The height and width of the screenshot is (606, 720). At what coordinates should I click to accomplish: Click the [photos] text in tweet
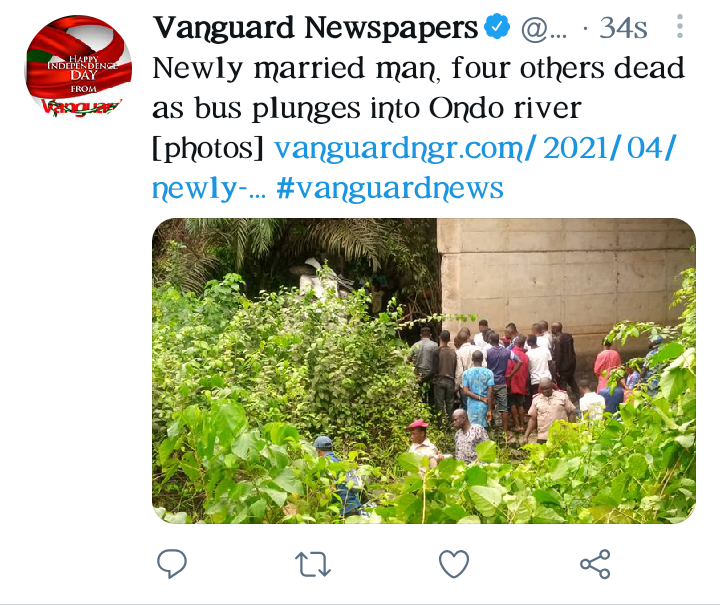coord(208,149)
